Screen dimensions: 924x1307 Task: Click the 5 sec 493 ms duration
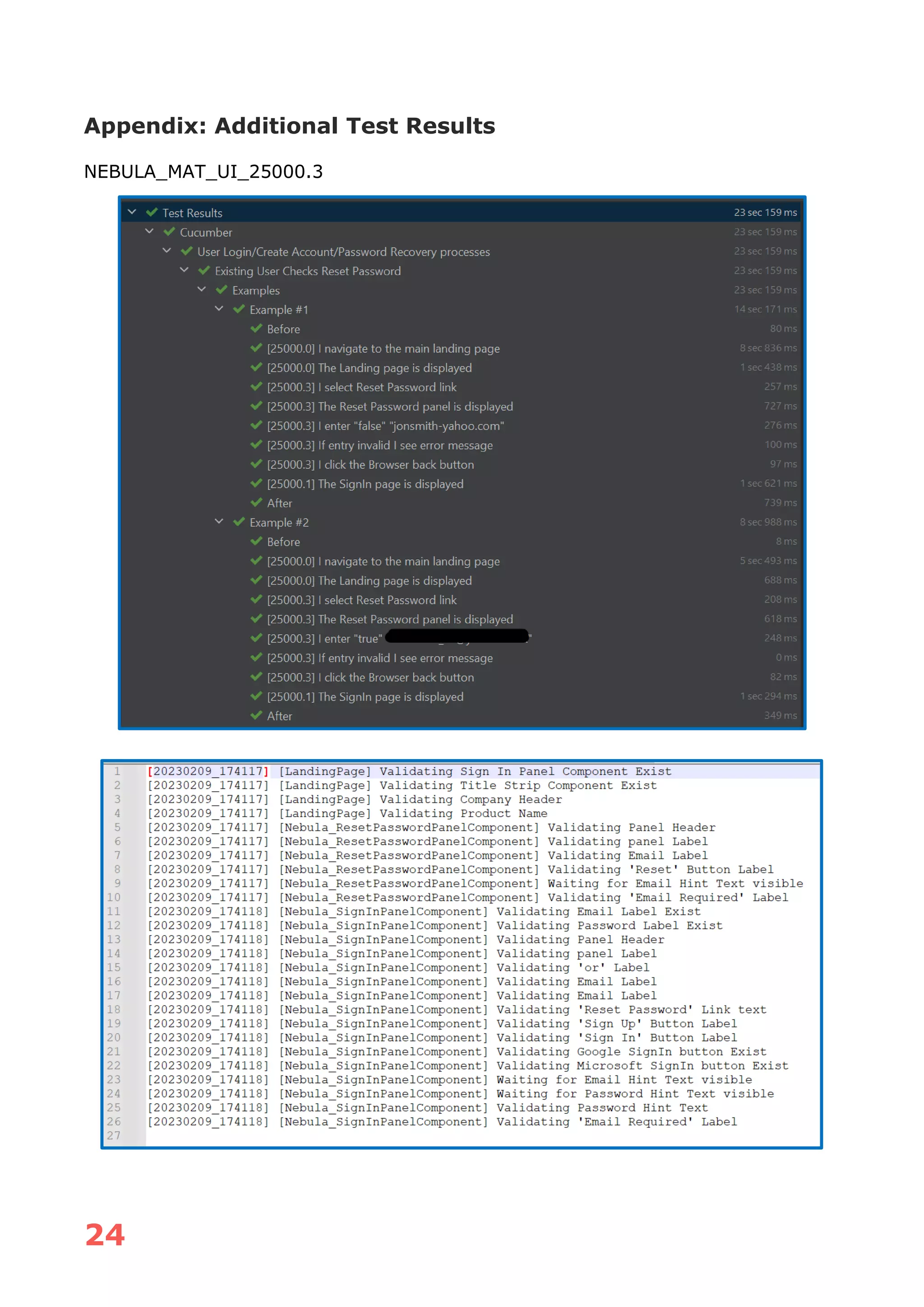point(768,561)
